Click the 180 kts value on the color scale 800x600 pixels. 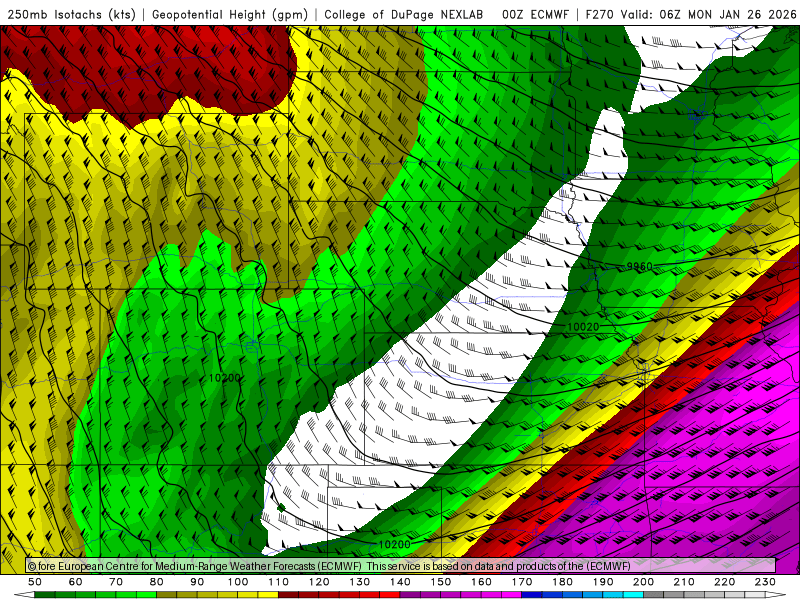point(562,582)
